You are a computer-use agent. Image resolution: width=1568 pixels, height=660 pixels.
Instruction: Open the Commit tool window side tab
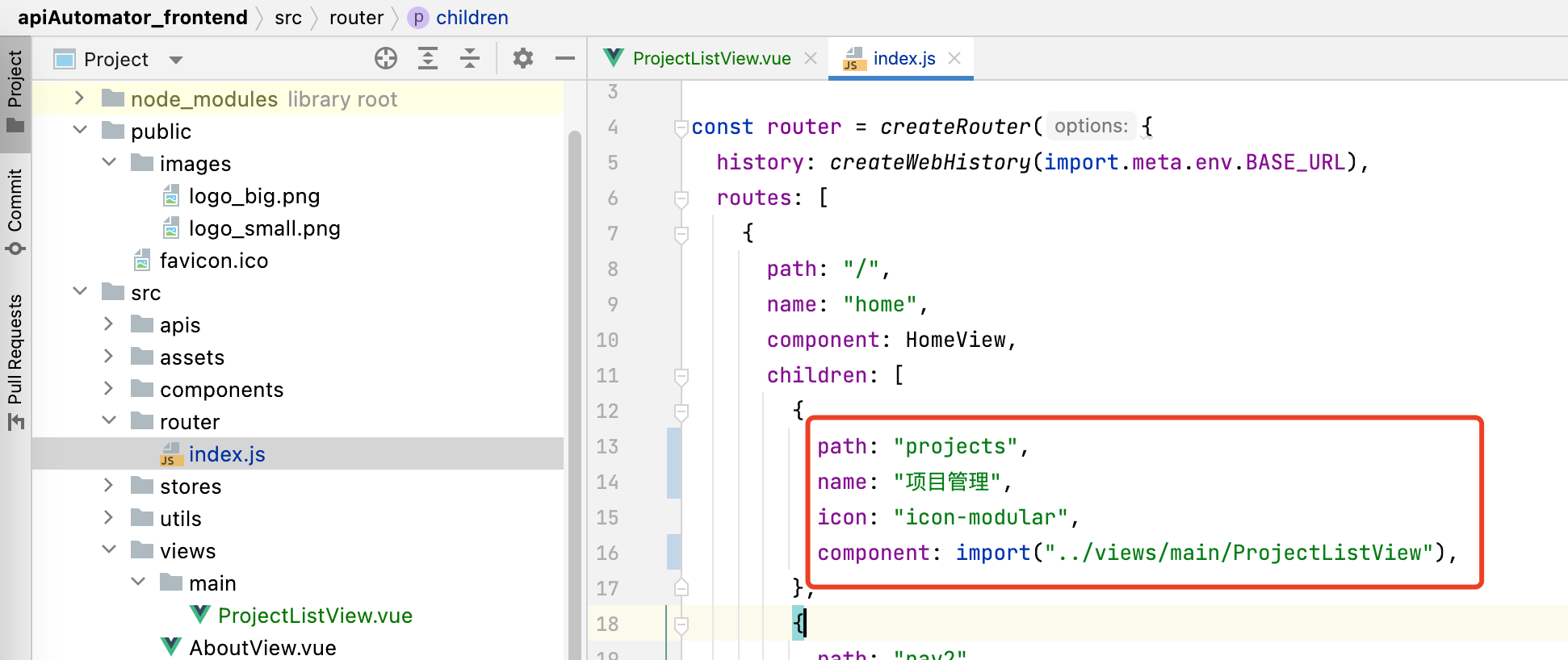[x=15, y=211]
